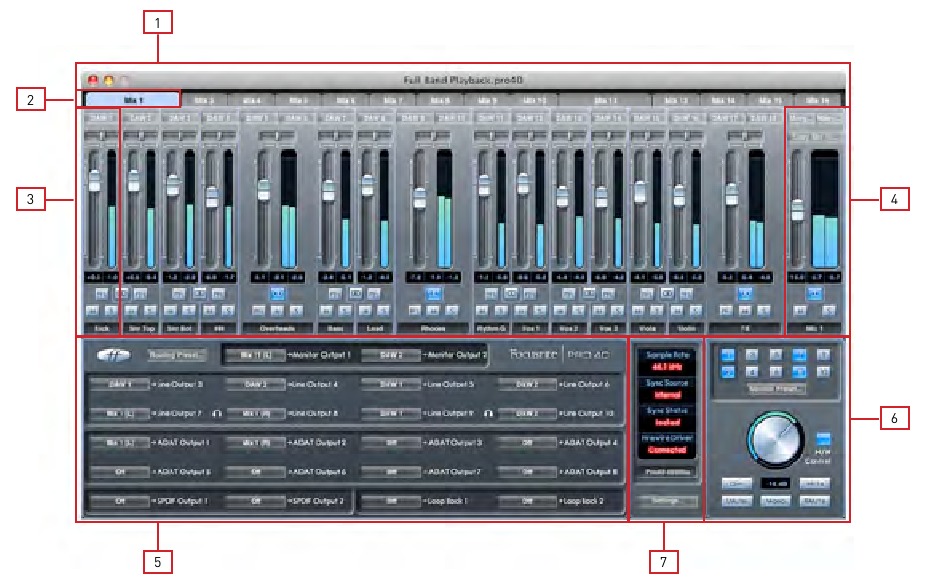Image resolution: width=925 pixels, height=587 pixels.
Task: Open the ADAT Output 1 source selector
Action: (122, 438)
